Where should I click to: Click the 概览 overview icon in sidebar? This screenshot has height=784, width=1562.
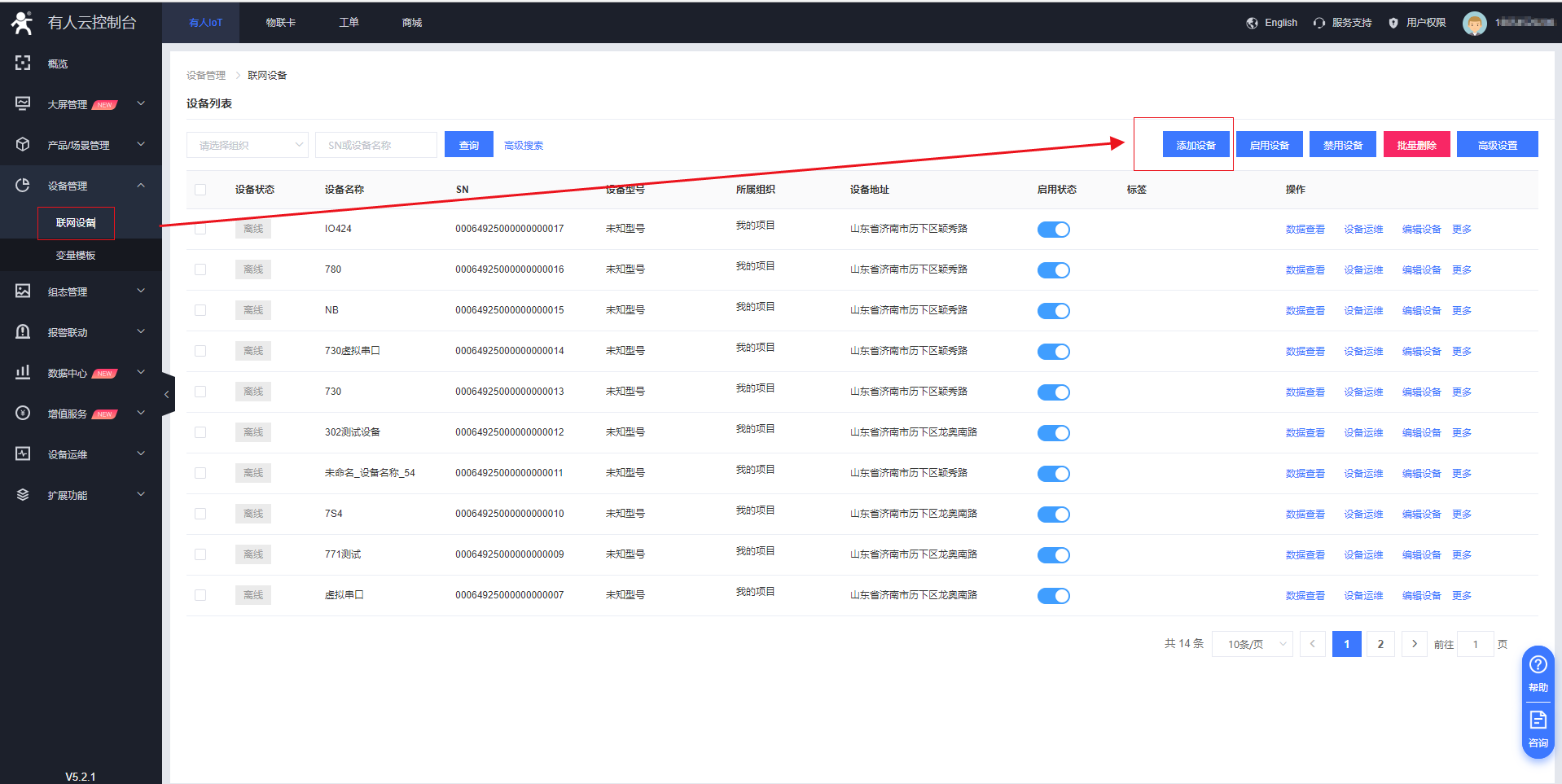tap(23, 64)
